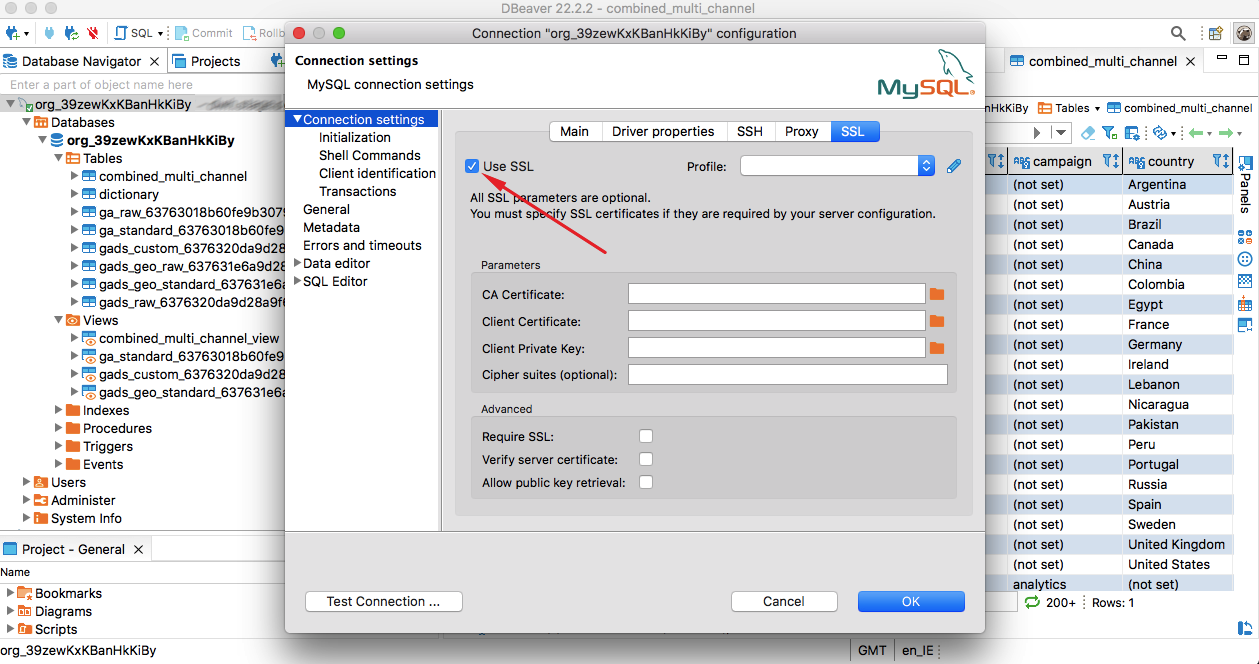Browse for CA Certificate folder icon

click(x=937, y=294)
